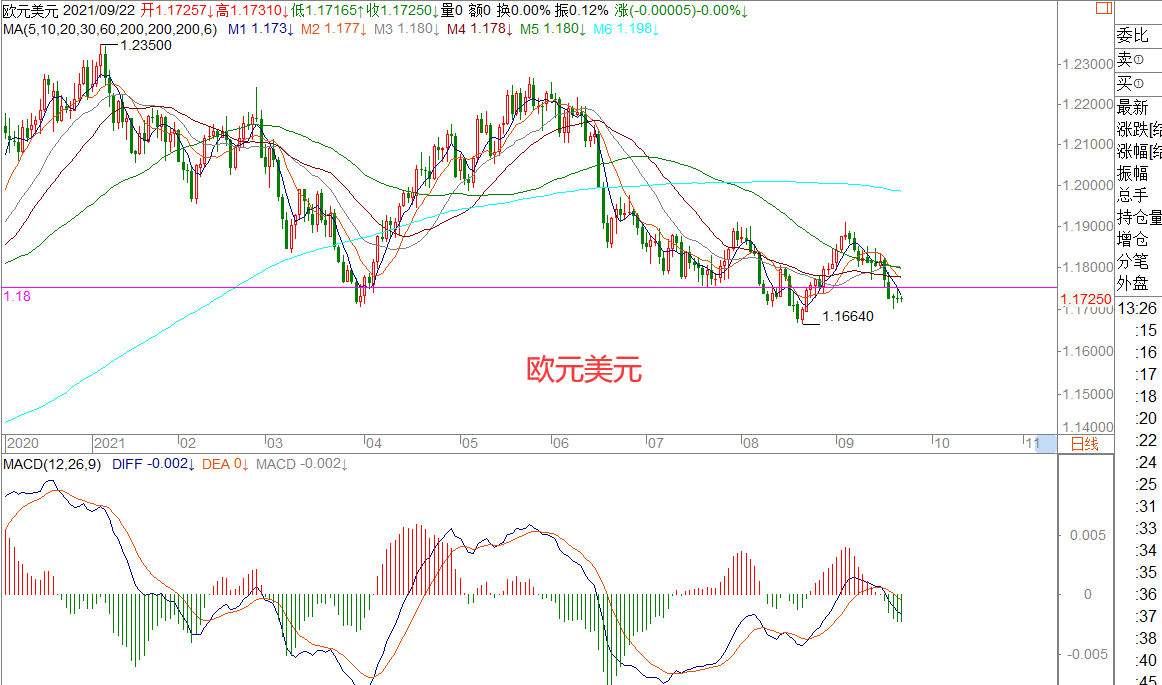Click the DIFF -0.002 value label
The image size is (1162, 685).
click(153, 464)
